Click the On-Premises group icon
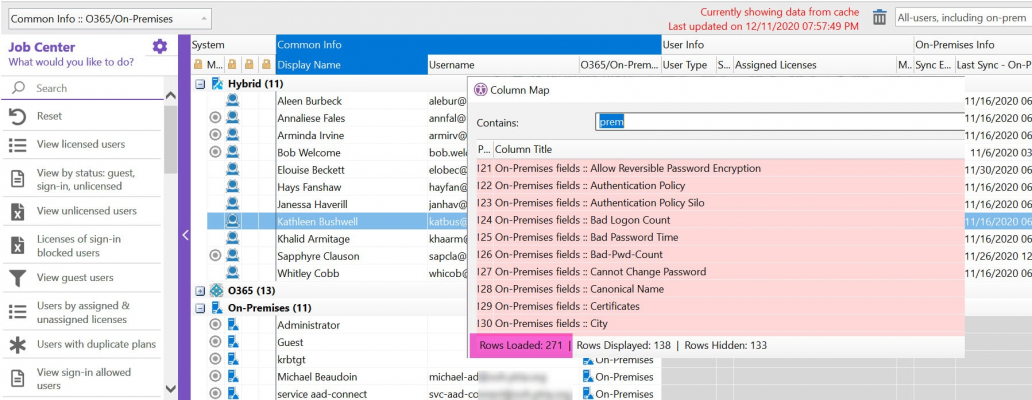Screen dimensions: 1032x400 (217, 307)
